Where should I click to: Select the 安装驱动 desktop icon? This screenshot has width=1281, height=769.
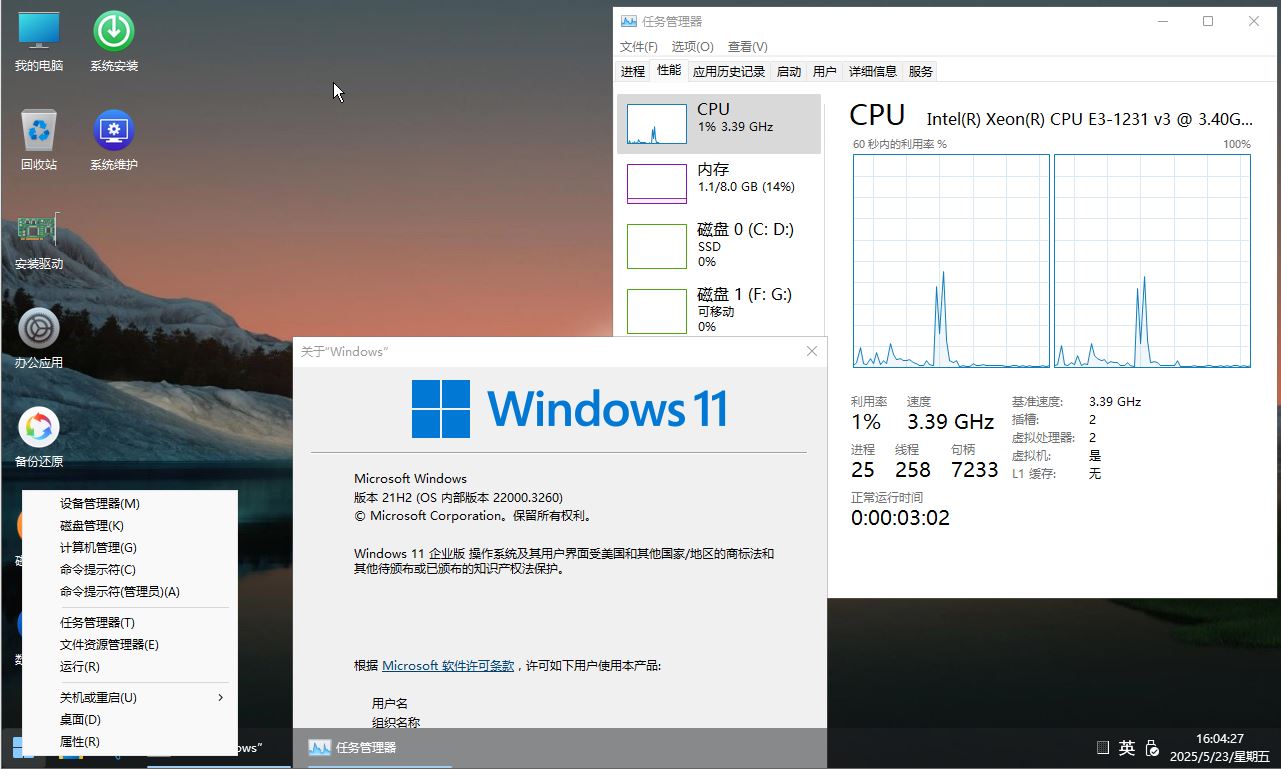tap(39, 240)
